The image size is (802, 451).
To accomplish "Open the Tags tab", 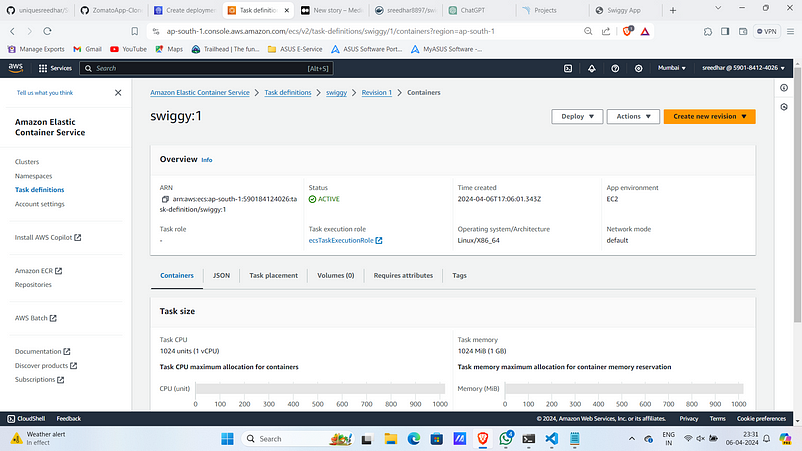I will point(459,276).
